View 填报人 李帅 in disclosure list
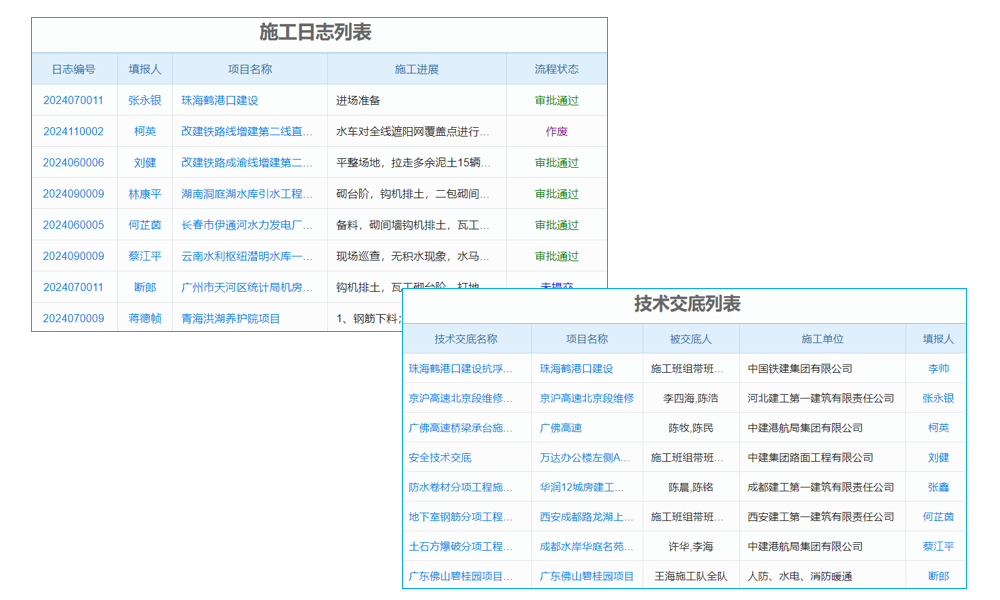 tap(936, 367)
